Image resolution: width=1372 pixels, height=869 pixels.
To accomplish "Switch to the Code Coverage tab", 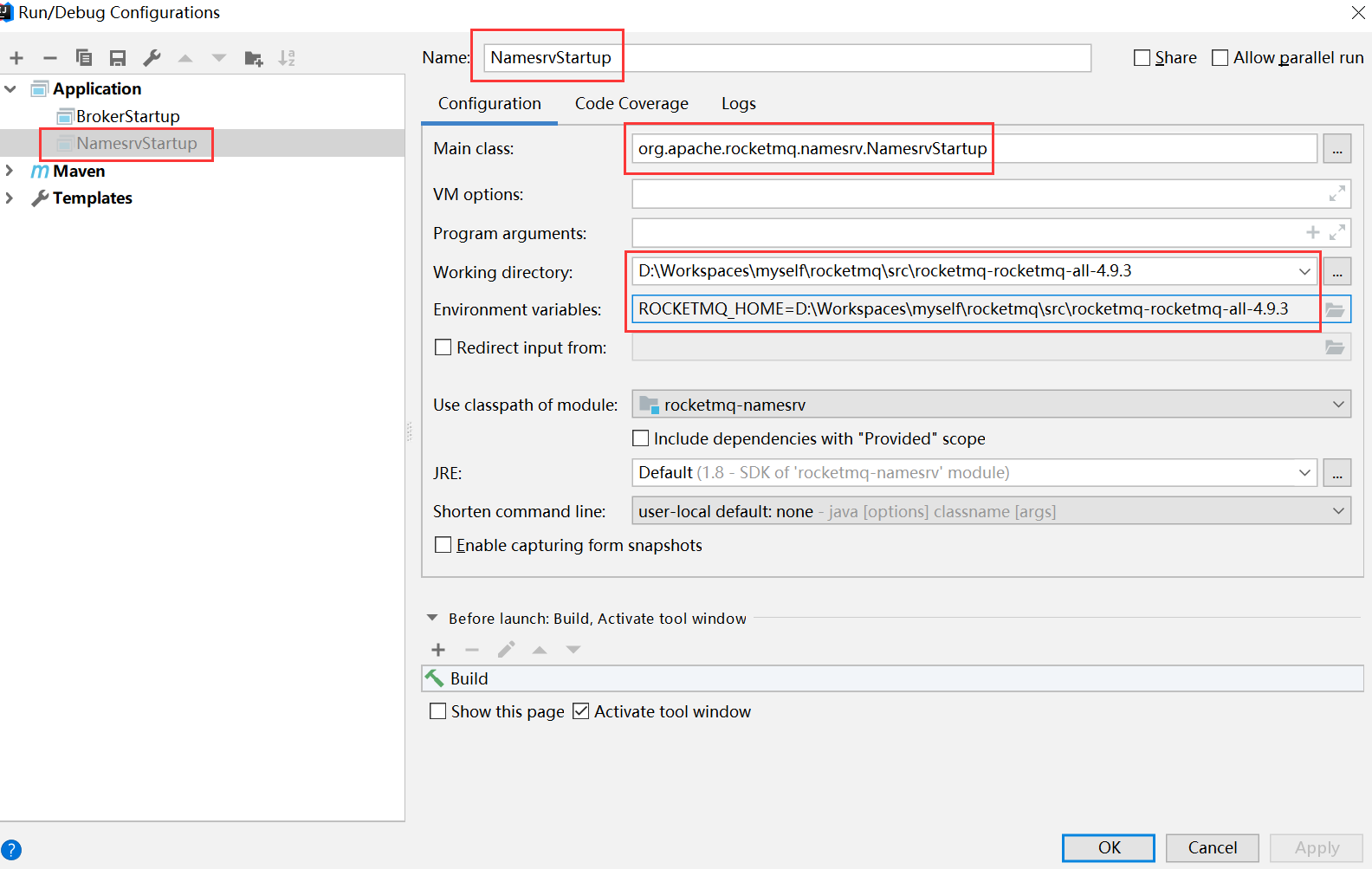I will pyautogui.click(x=631, y=104).
